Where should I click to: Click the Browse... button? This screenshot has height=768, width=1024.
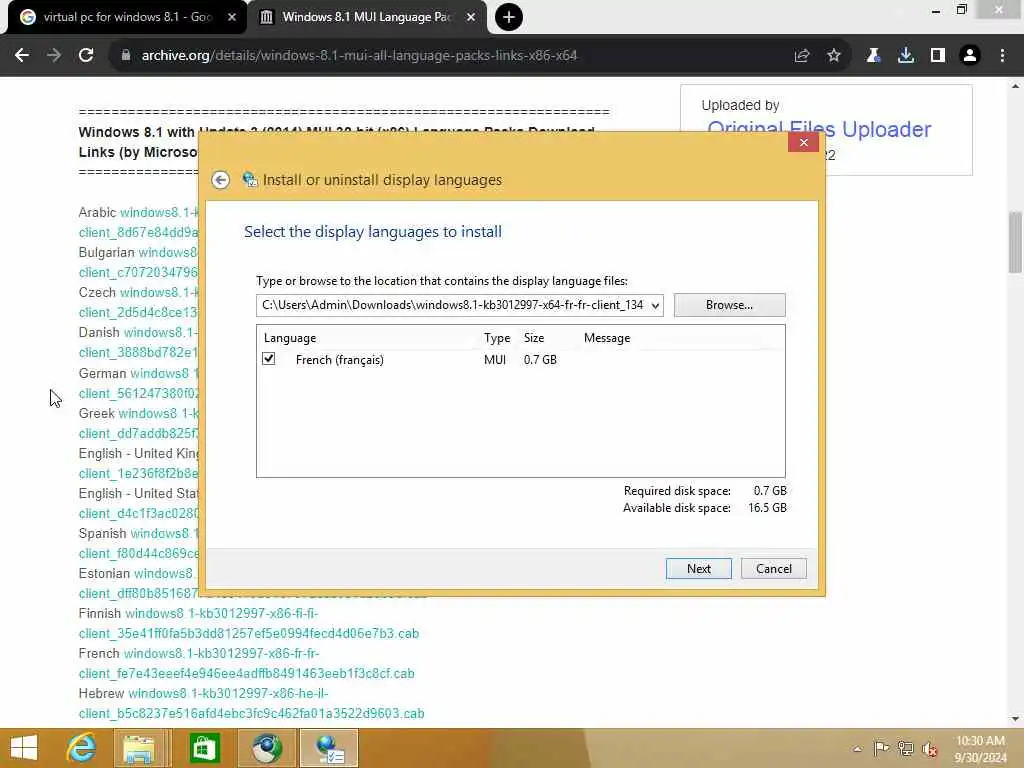click(x=729, y=305)
